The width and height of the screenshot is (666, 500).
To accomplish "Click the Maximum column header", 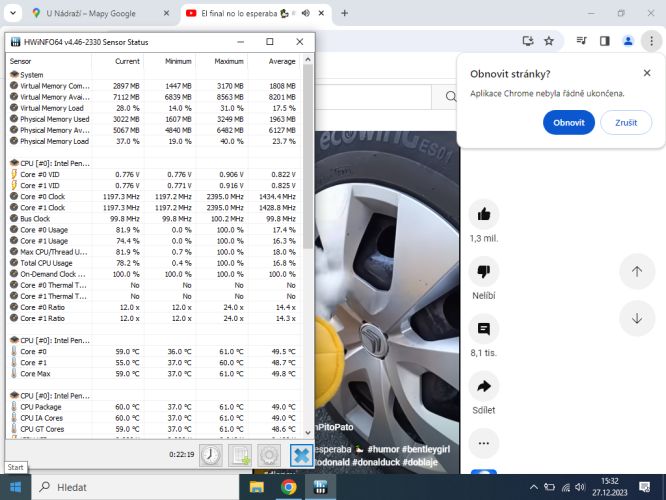I will coord(222,61).
